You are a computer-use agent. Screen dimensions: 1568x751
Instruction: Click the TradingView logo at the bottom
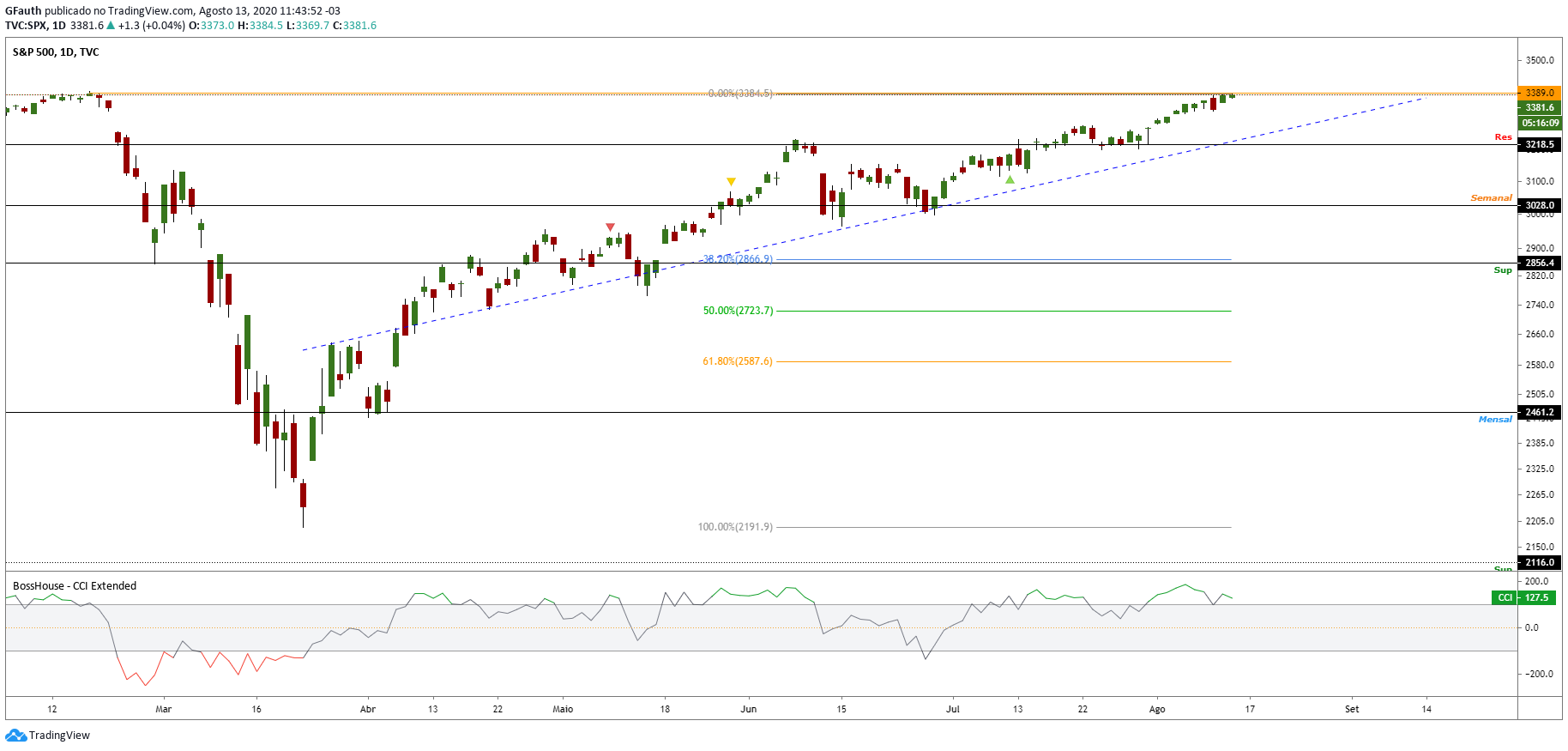(x=47, y=736)
